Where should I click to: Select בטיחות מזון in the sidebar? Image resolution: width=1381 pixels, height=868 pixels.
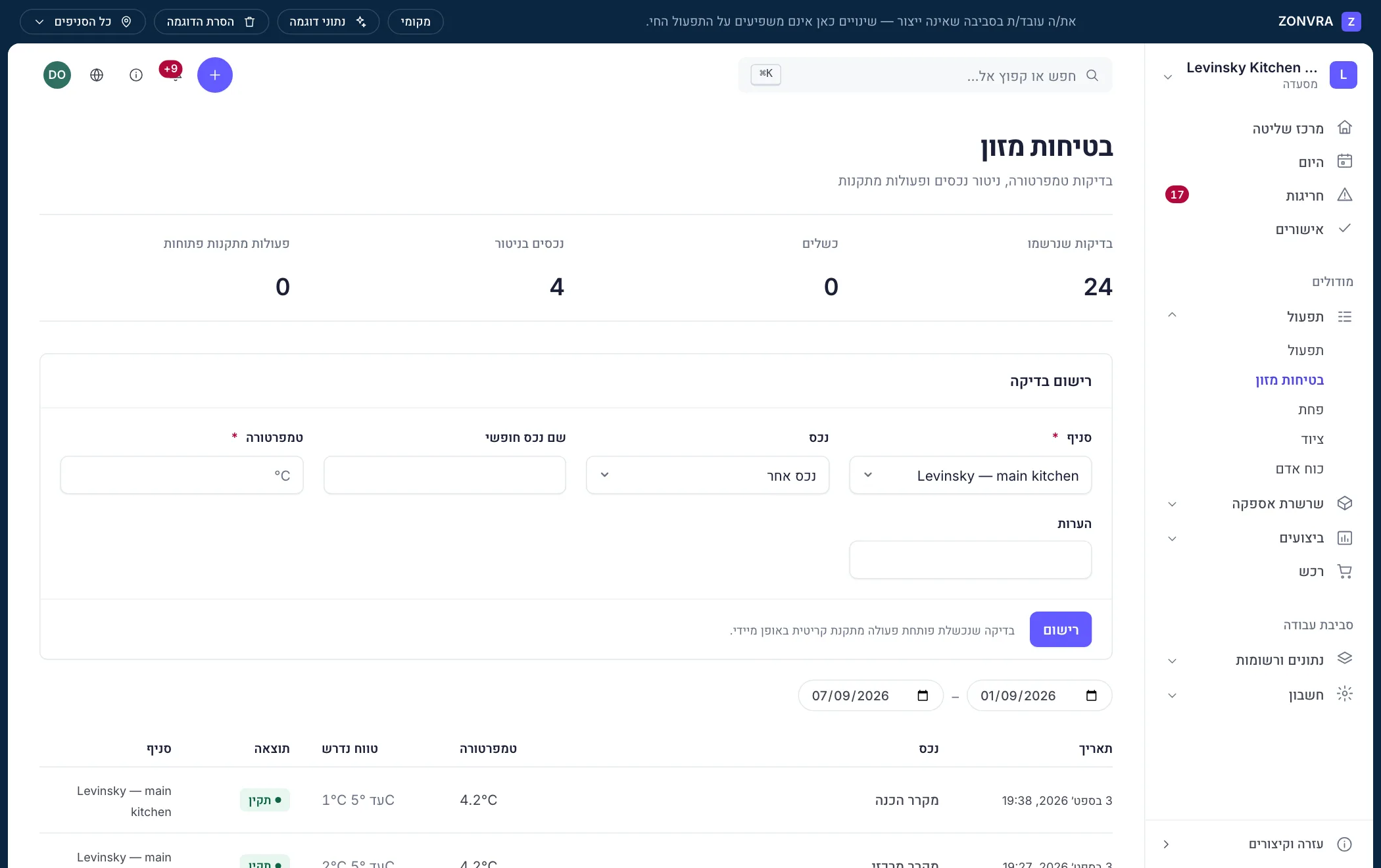[x=1290, y=380]
